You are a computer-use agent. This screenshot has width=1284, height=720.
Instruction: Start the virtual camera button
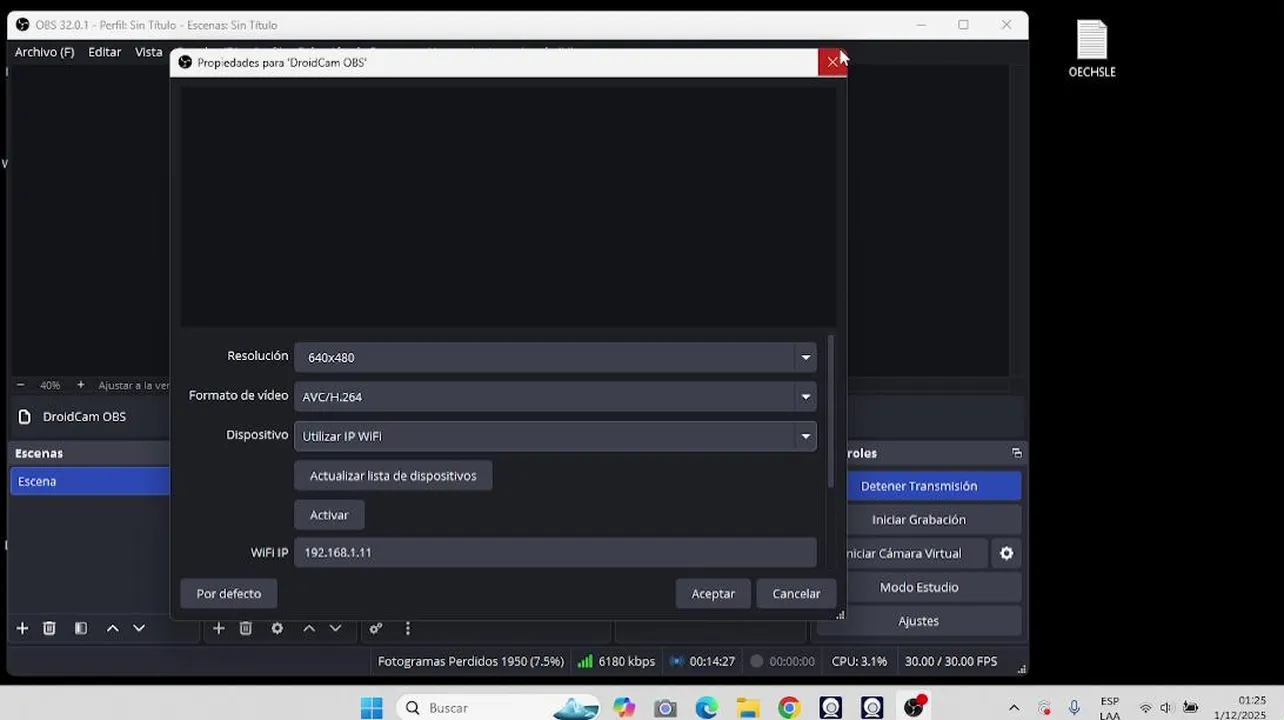click(x=904, y=553)
